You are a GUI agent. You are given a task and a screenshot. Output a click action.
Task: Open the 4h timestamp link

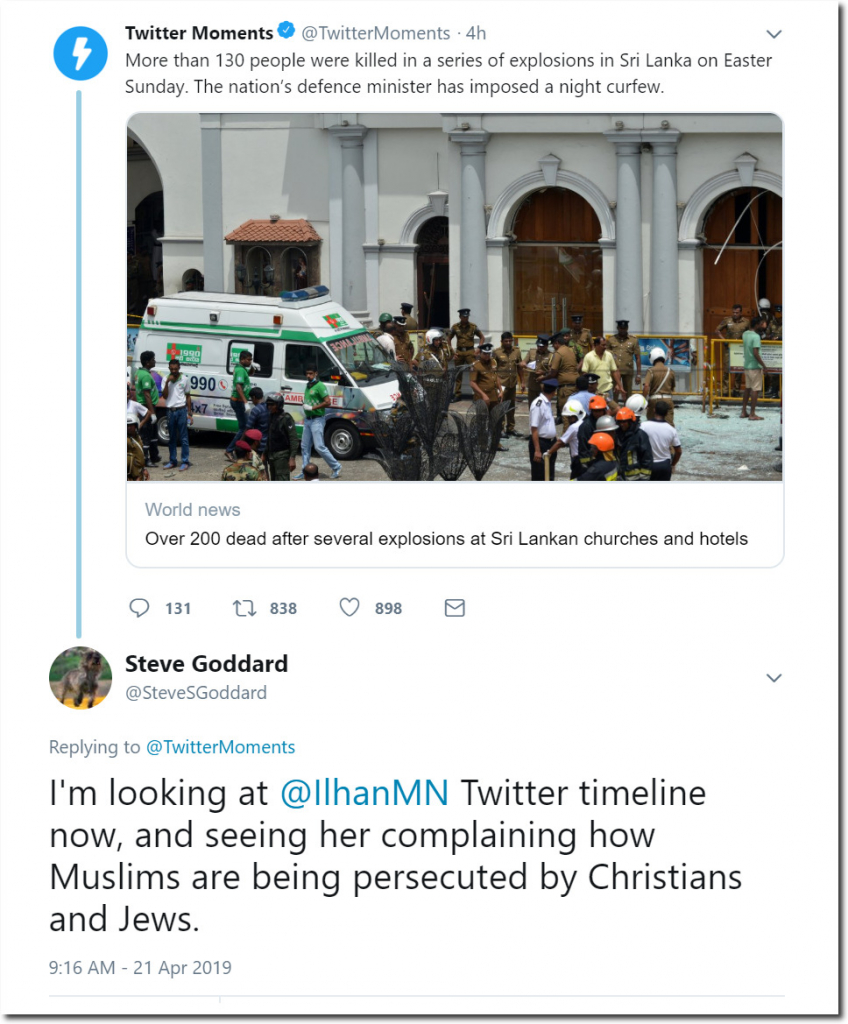[x=476, y=34]
